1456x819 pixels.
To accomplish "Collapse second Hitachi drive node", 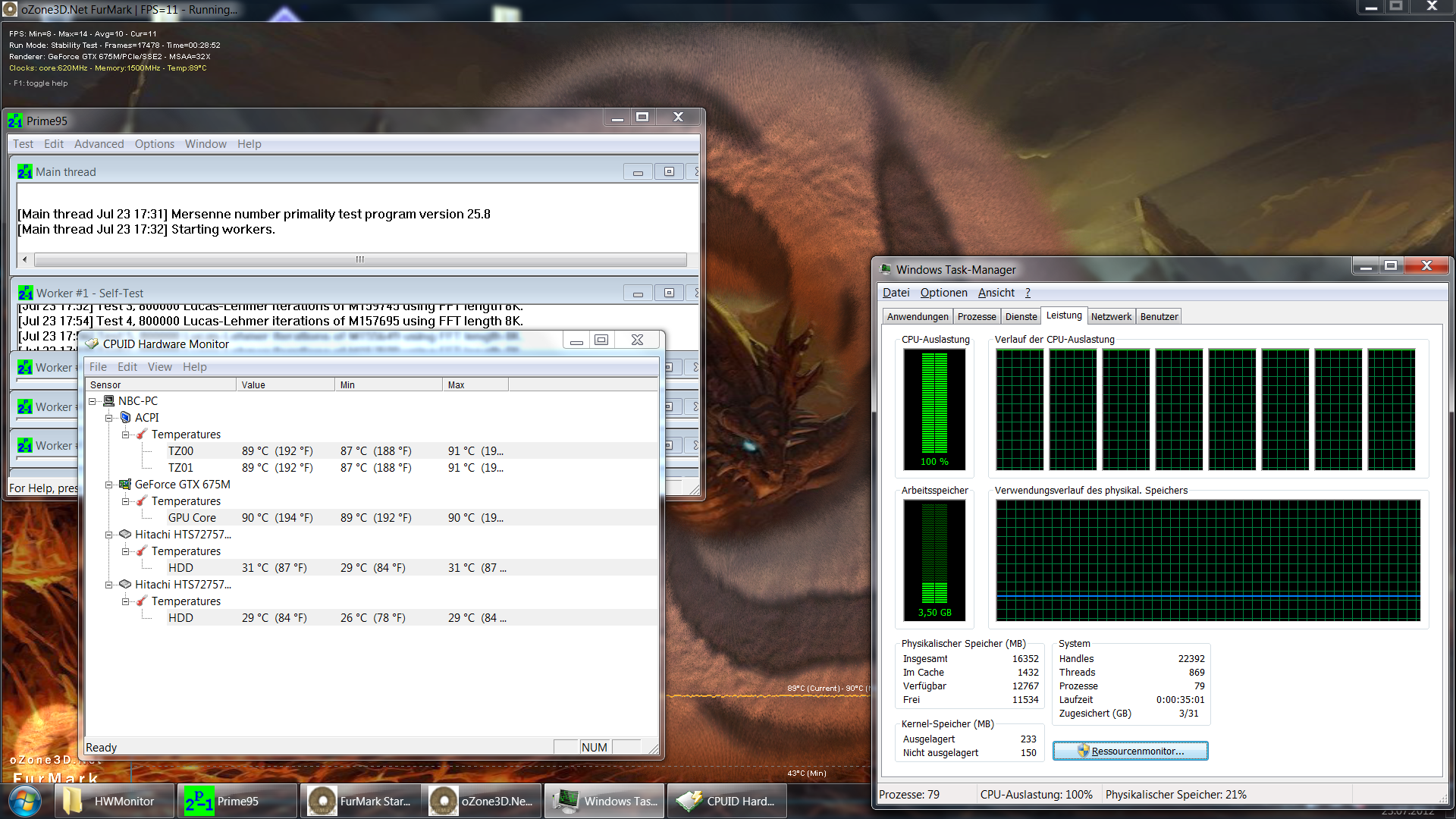I will (x=108, y=585).
